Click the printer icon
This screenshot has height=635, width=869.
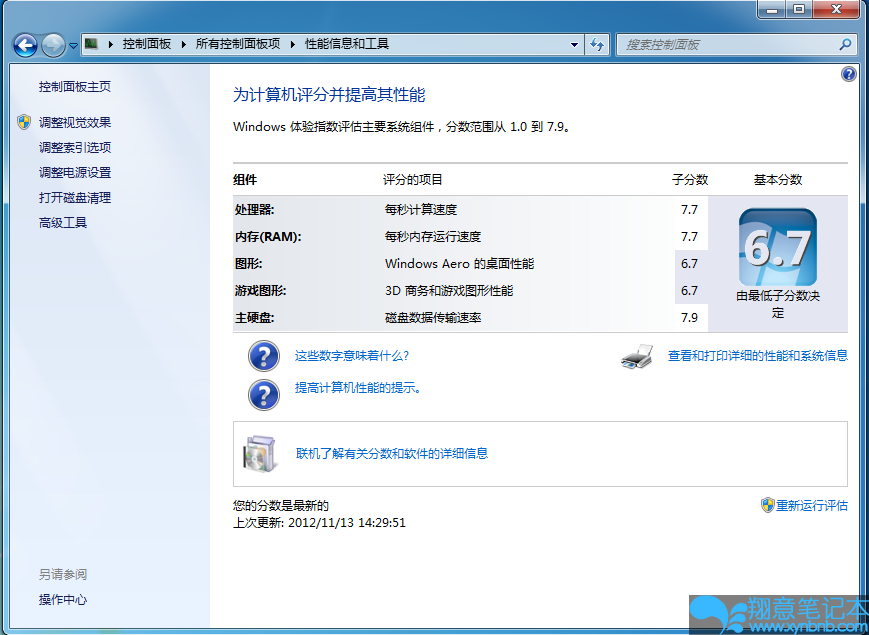(637, 356)
